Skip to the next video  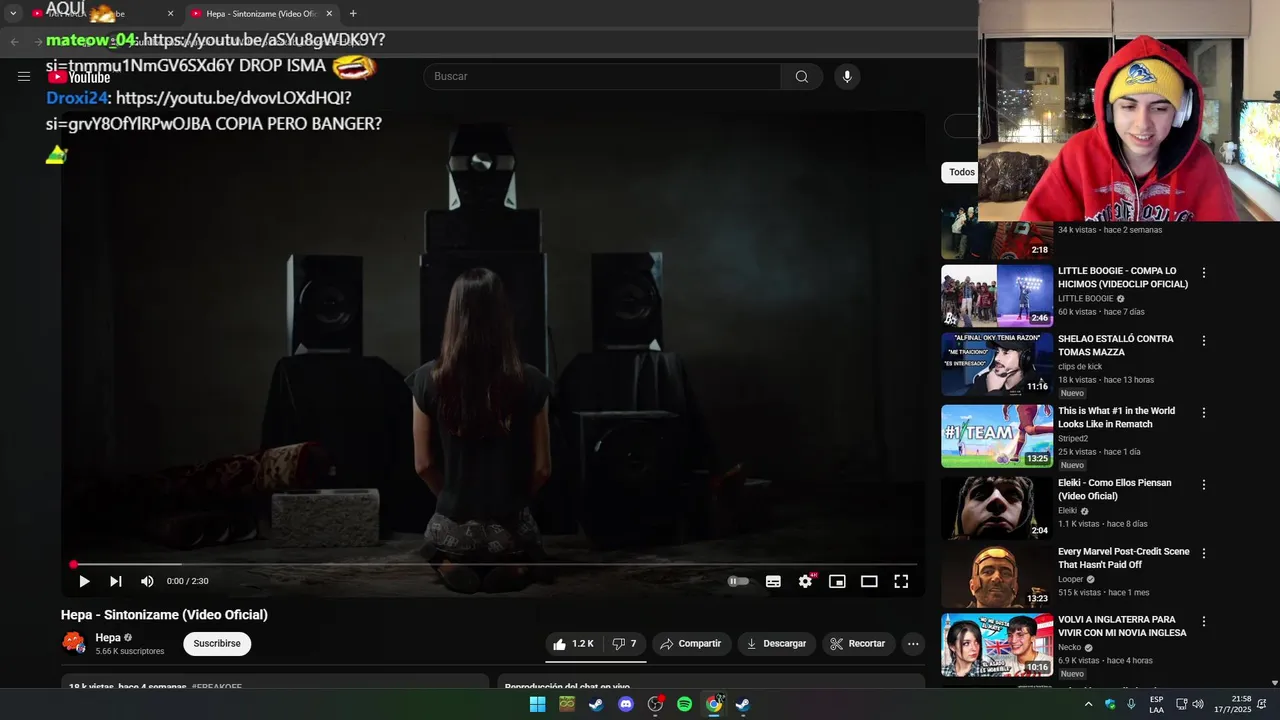(116, 581)
